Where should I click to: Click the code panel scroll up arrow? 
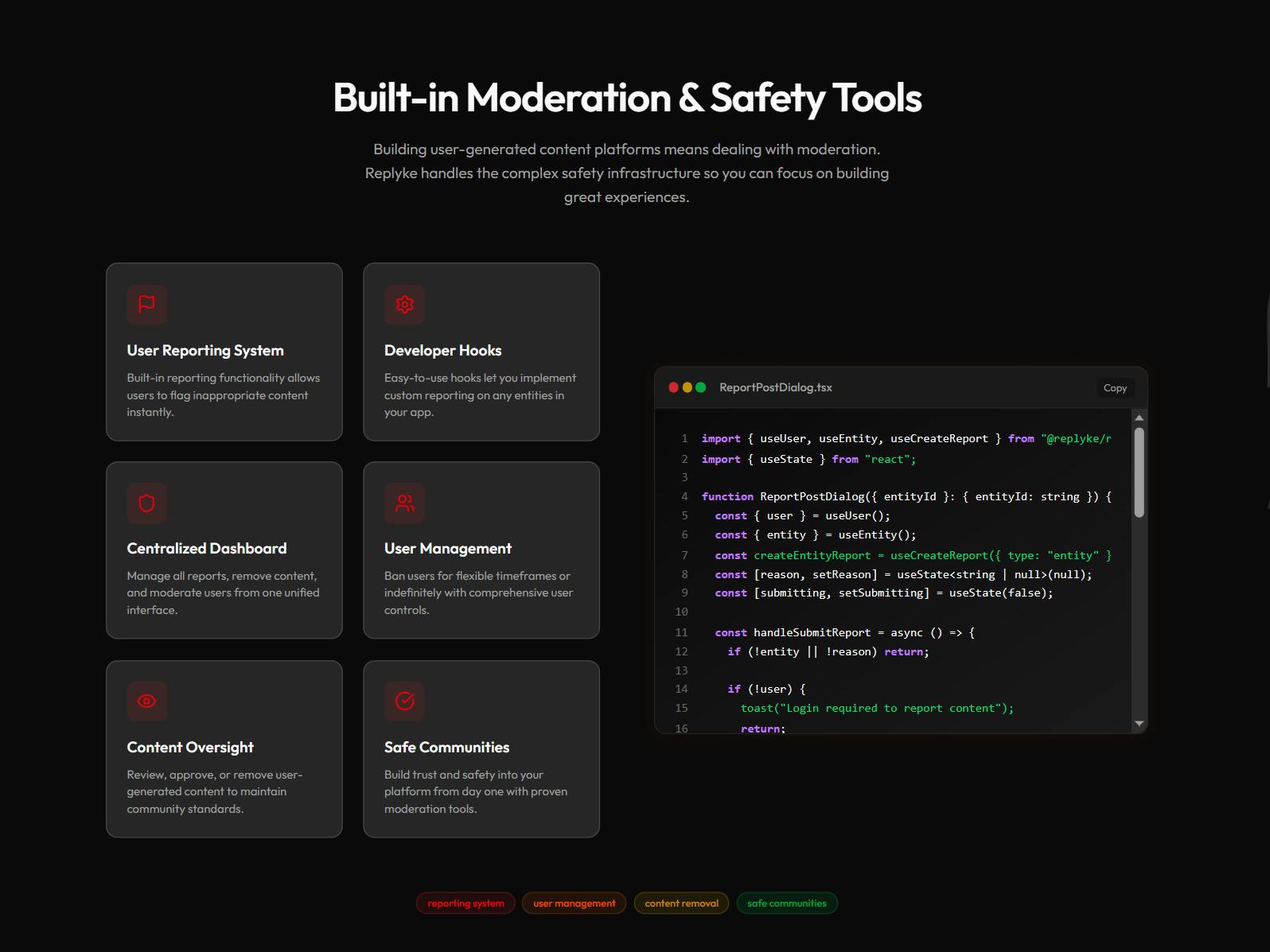coord(1139,417)
